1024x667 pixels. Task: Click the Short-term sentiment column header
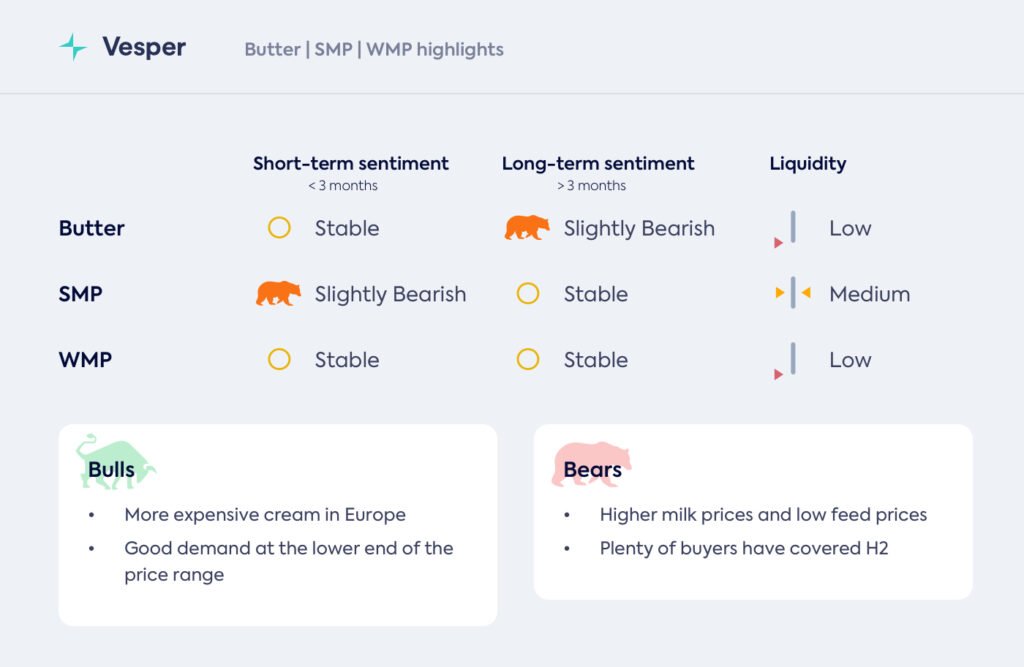(350, 164)
